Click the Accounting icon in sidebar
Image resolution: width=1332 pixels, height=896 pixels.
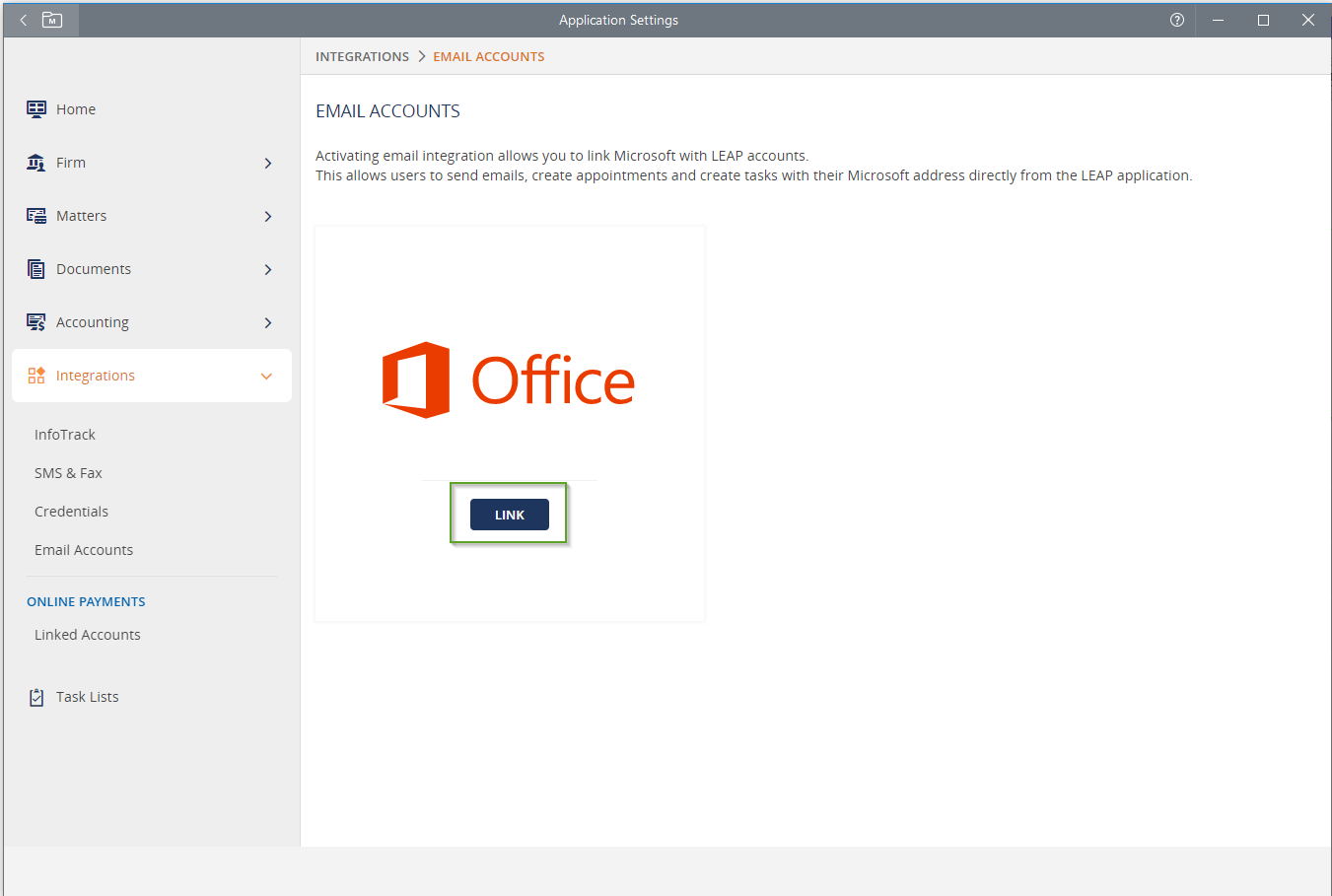coord(36,322)
